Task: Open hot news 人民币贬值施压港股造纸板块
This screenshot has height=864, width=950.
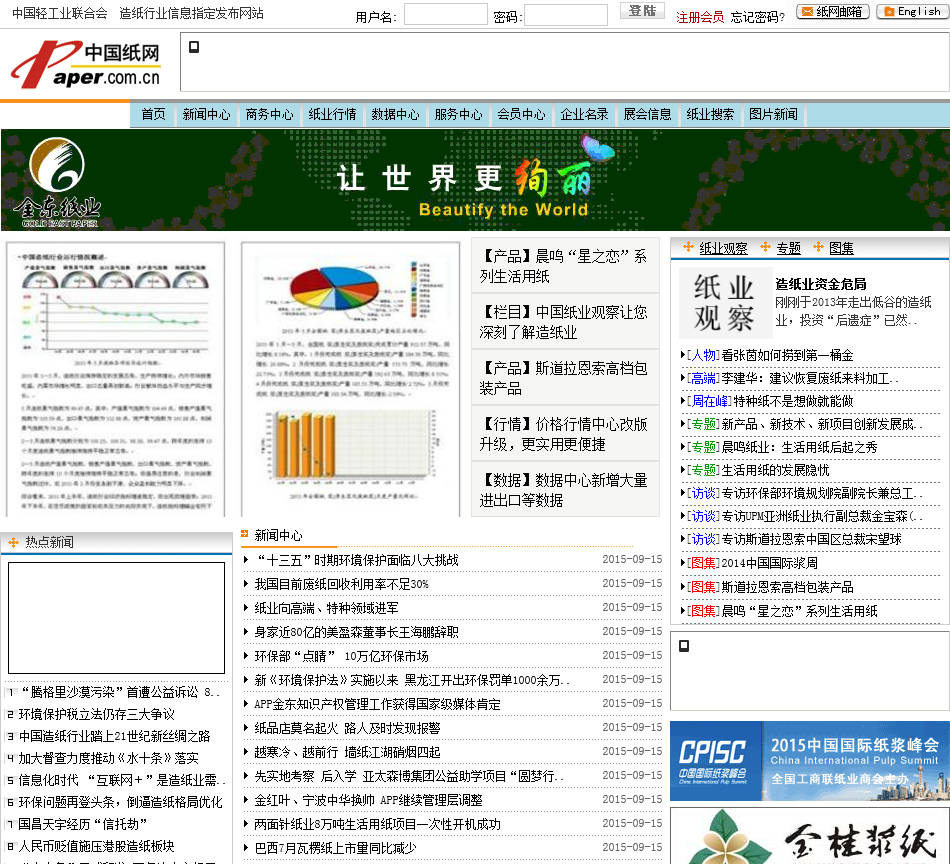Action: tap(96, 846)
